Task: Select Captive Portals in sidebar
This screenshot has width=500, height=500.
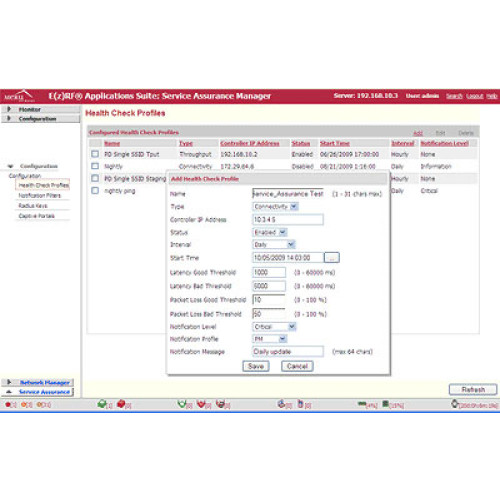Action: click(36, 216)
